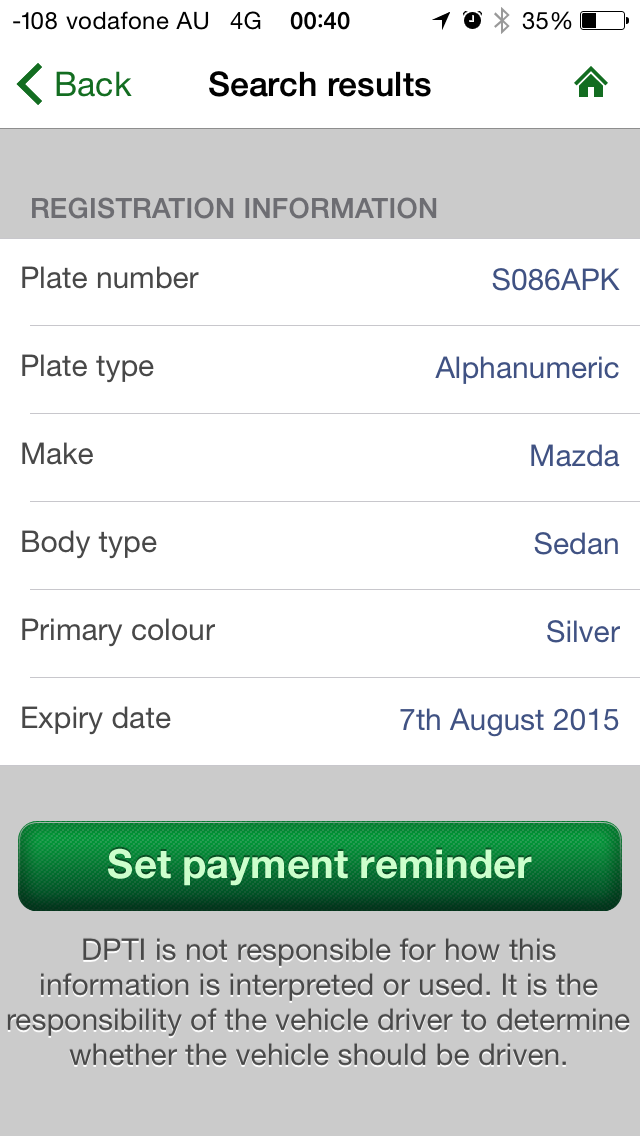Tap the green home icon
Image resolution: width=640 pixels, height=1136 pixels.
[x=591, y=85]
